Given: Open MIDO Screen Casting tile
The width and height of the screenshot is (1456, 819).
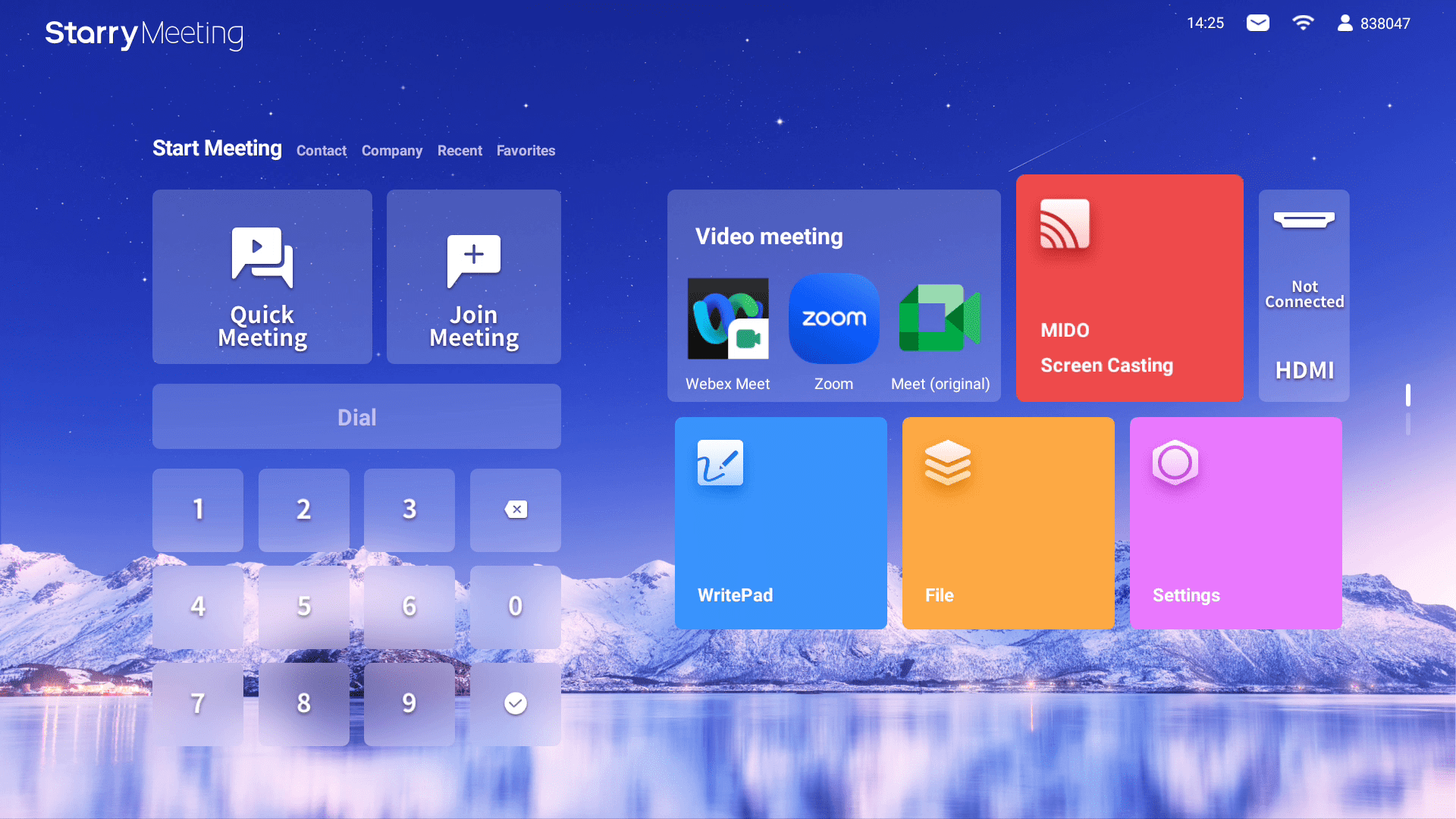Looking at the screenshot, I should [x=1130, y=288].
